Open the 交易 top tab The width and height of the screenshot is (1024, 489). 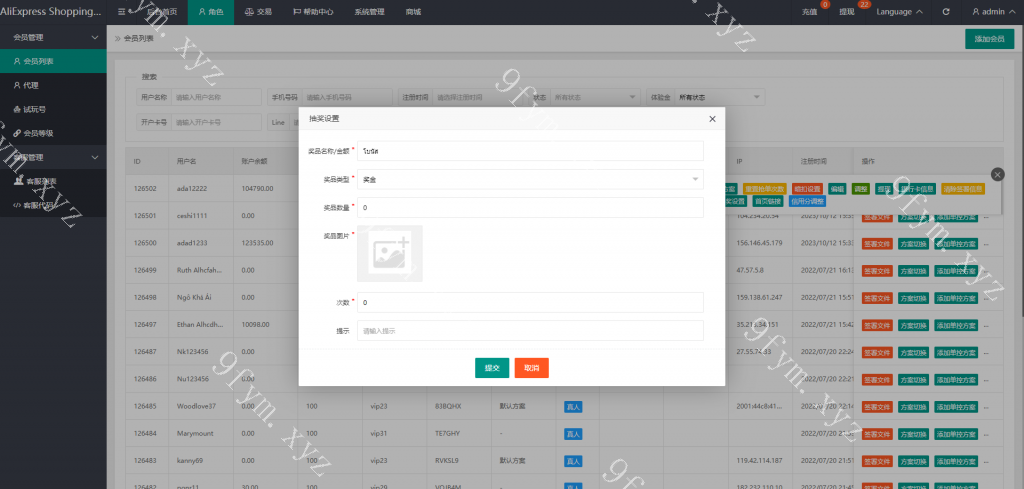[259, 12]
